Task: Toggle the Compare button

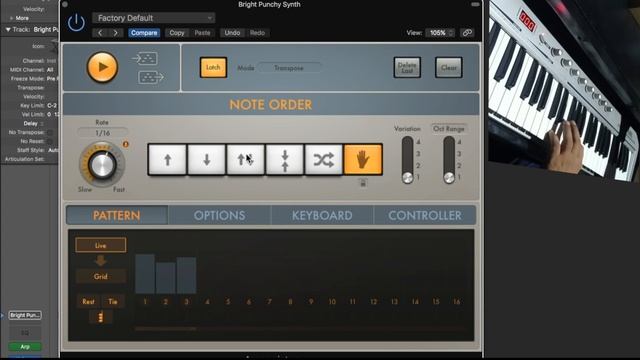Action: 144,33
